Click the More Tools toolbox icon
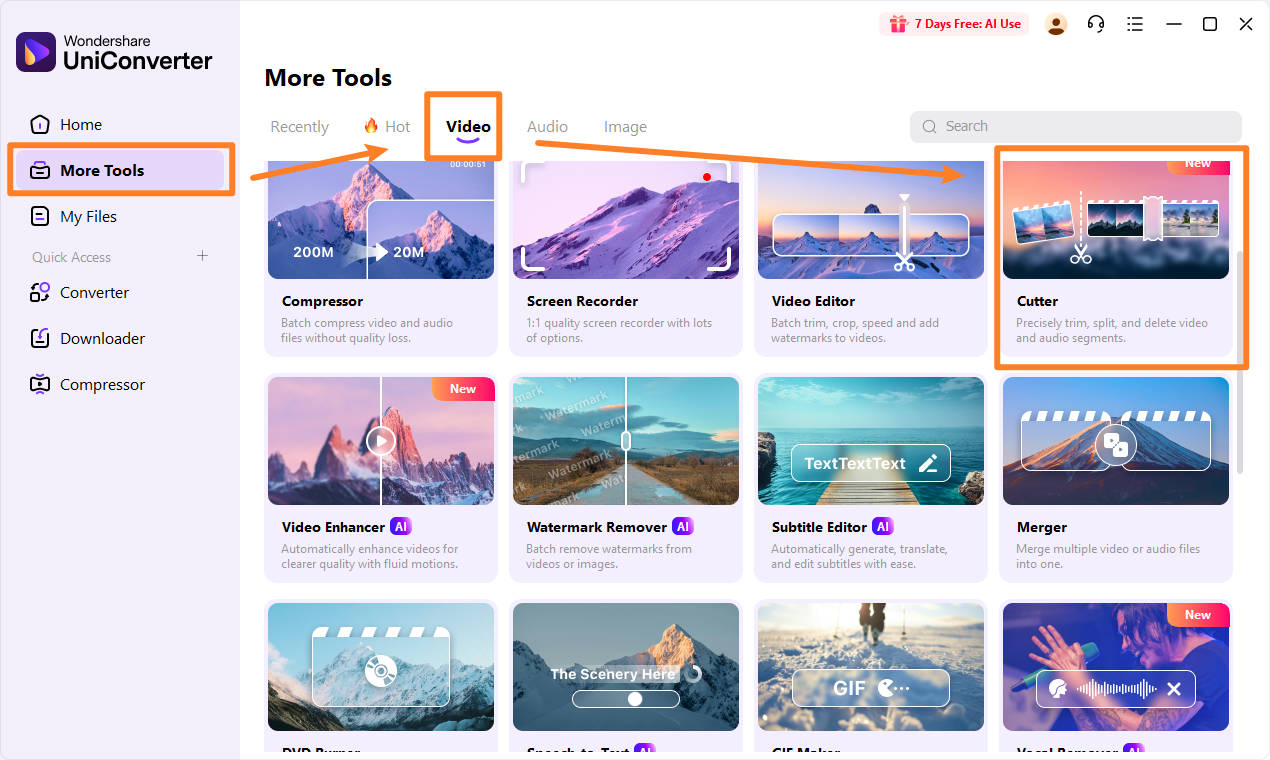Image resolution: width=1270 pixels, height=760 pixels. point(40,170)
